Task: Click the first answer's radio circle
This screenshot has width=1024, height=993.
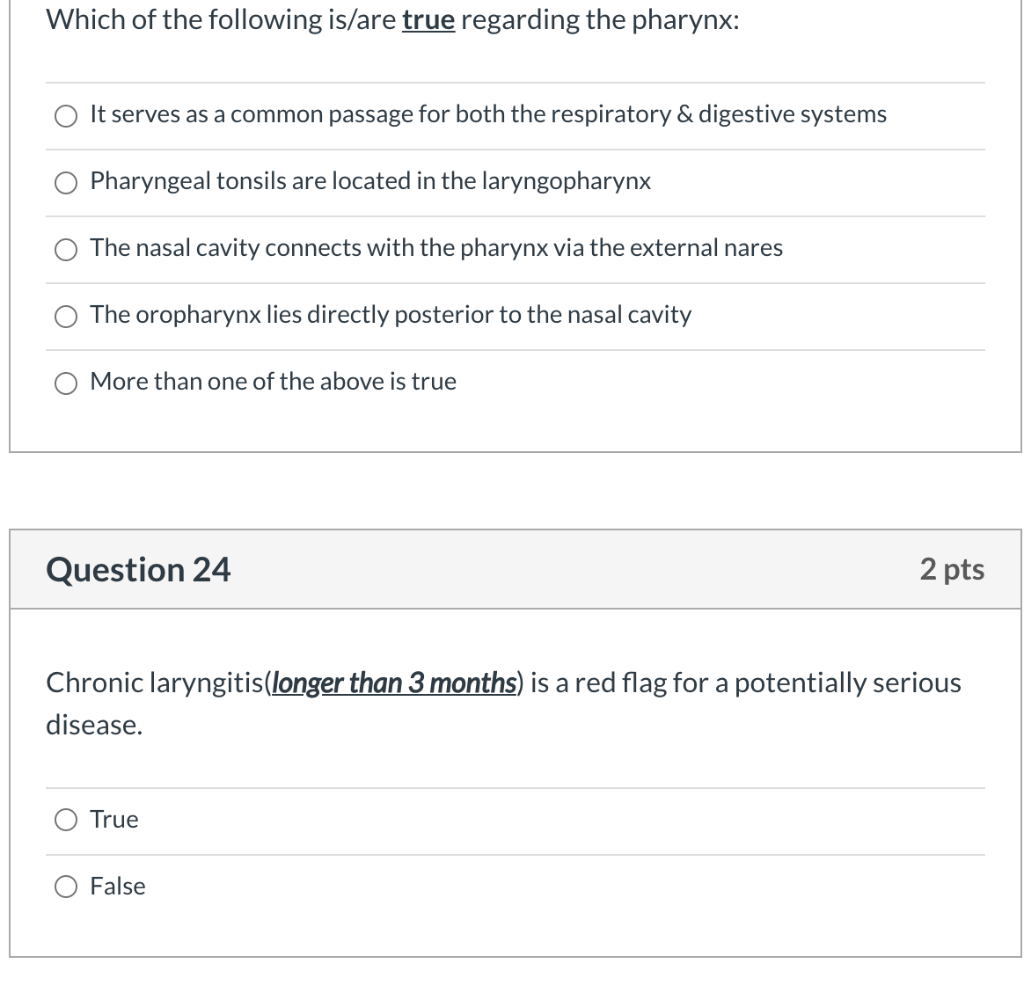Action: point(66,114)
